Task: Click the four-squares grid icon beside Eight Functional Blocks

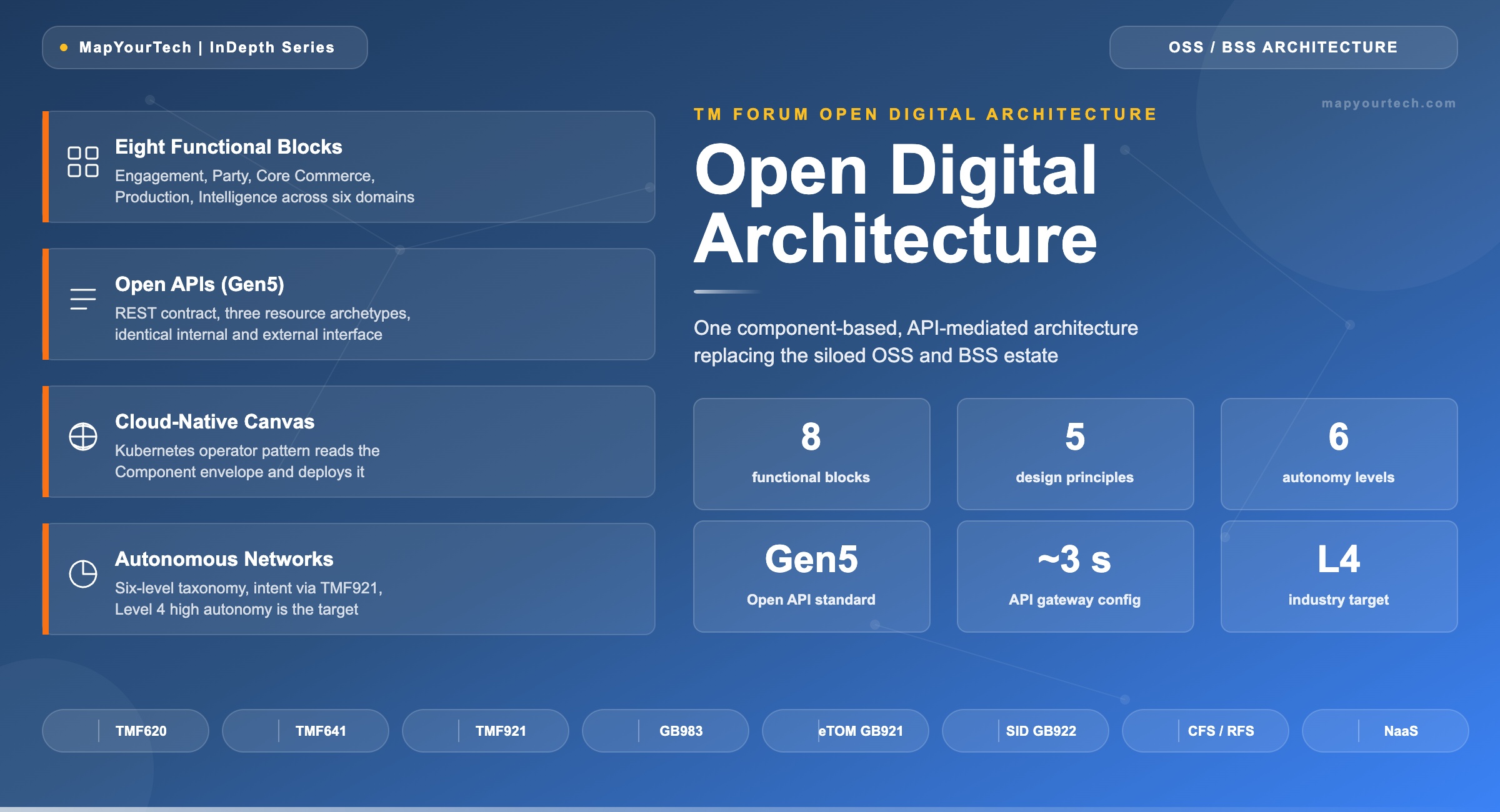Action: (83, 162)
